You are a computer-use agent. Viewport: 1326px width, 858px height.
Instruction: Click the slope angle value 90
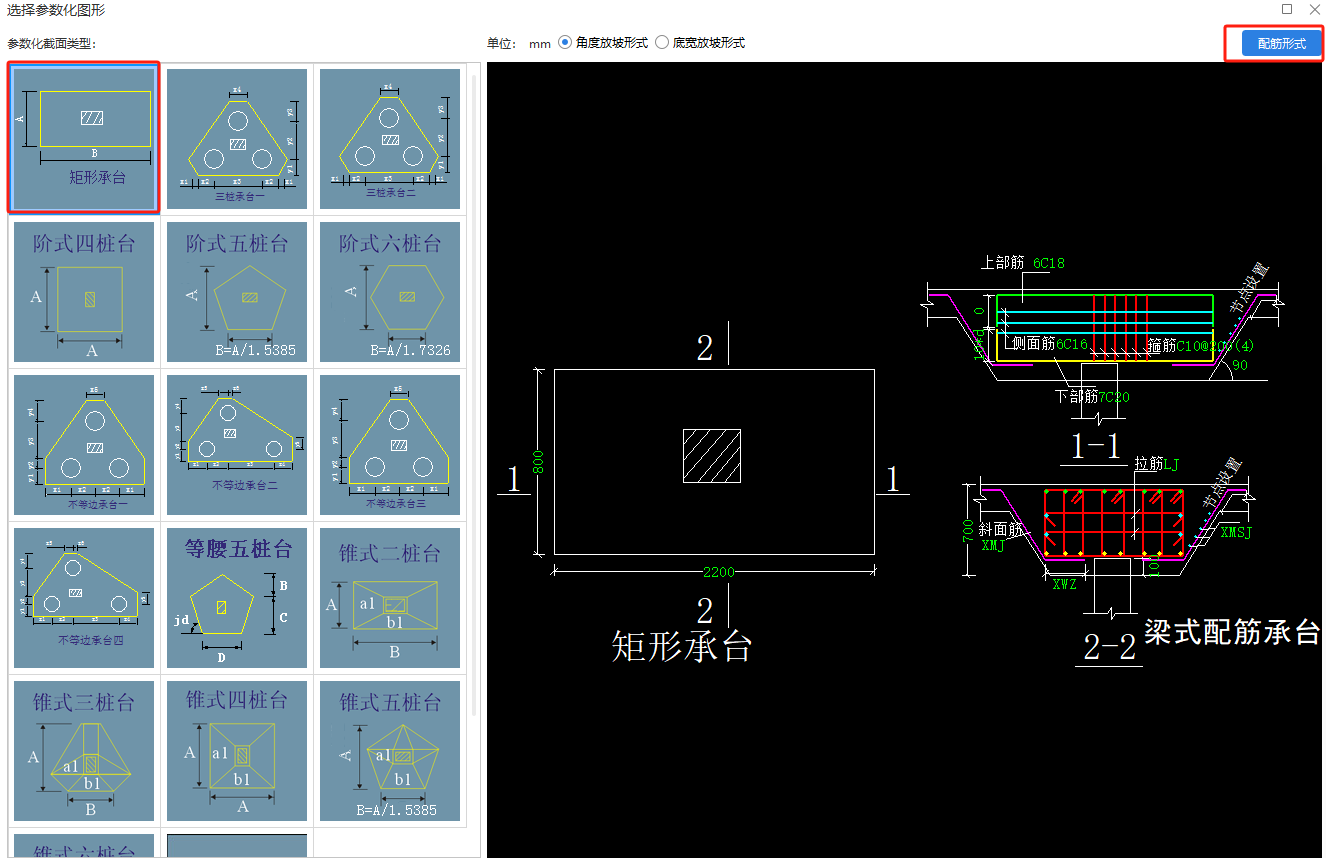click(x=1240, y=366)
